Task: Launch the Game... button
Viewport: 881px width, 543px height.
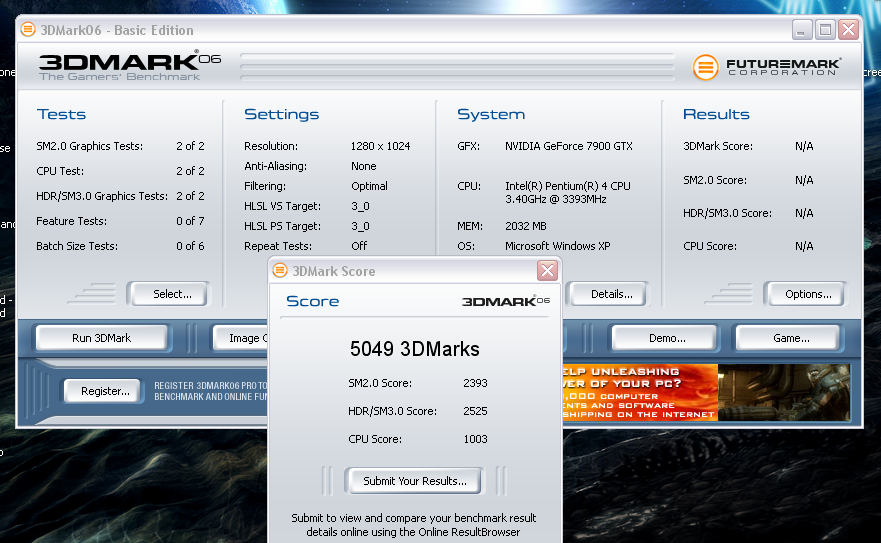Action: (x=788, y=338)
